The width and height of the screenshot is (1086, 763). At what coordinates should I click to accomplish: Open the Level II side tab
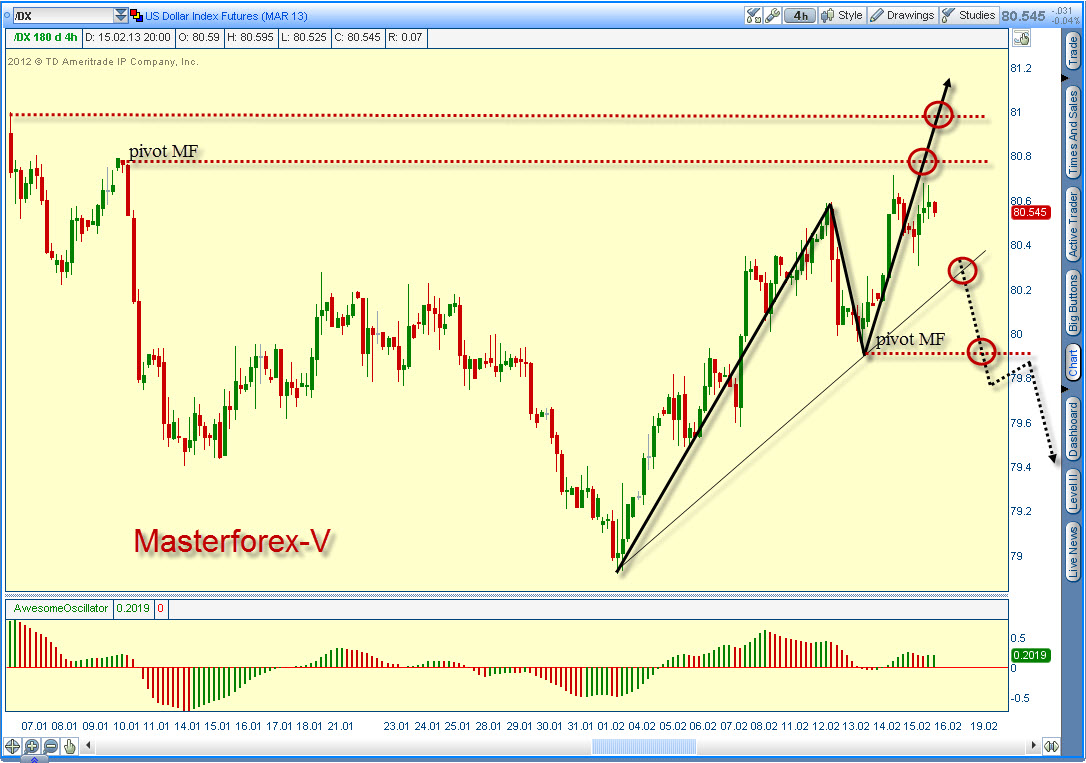pyautogui.click(x=1073, y=492)
